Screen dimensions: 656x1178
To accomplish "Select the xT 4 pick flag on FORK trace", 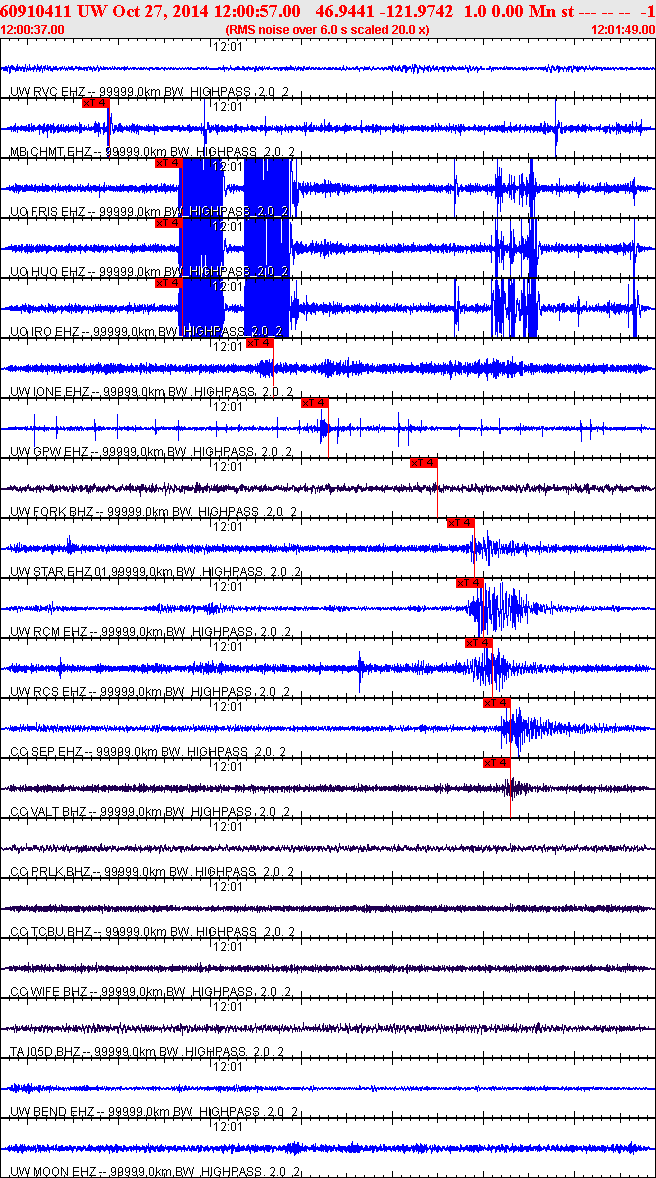I will [x=424, y=464].
